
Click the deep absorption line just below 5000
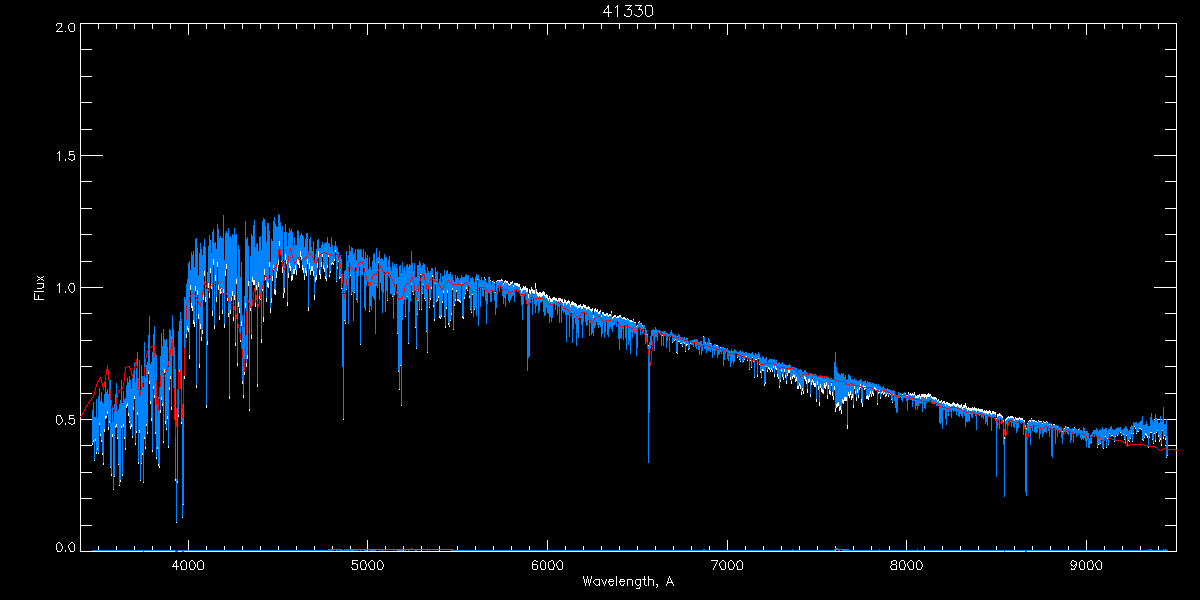click(x=343, y=418)
